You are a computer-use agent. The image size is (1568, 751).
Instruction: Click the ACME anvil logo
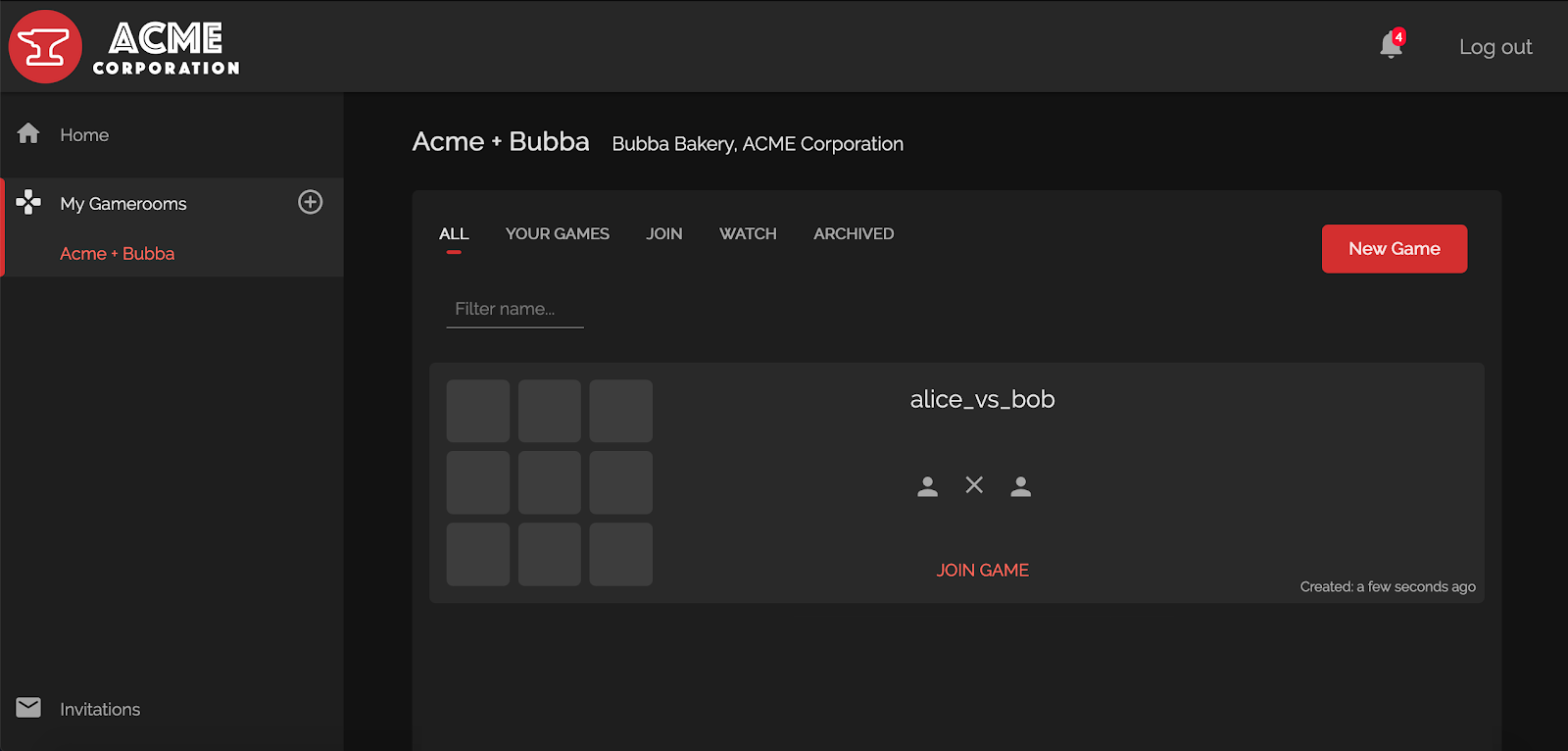pyautogui.click(x=45, y=46)
